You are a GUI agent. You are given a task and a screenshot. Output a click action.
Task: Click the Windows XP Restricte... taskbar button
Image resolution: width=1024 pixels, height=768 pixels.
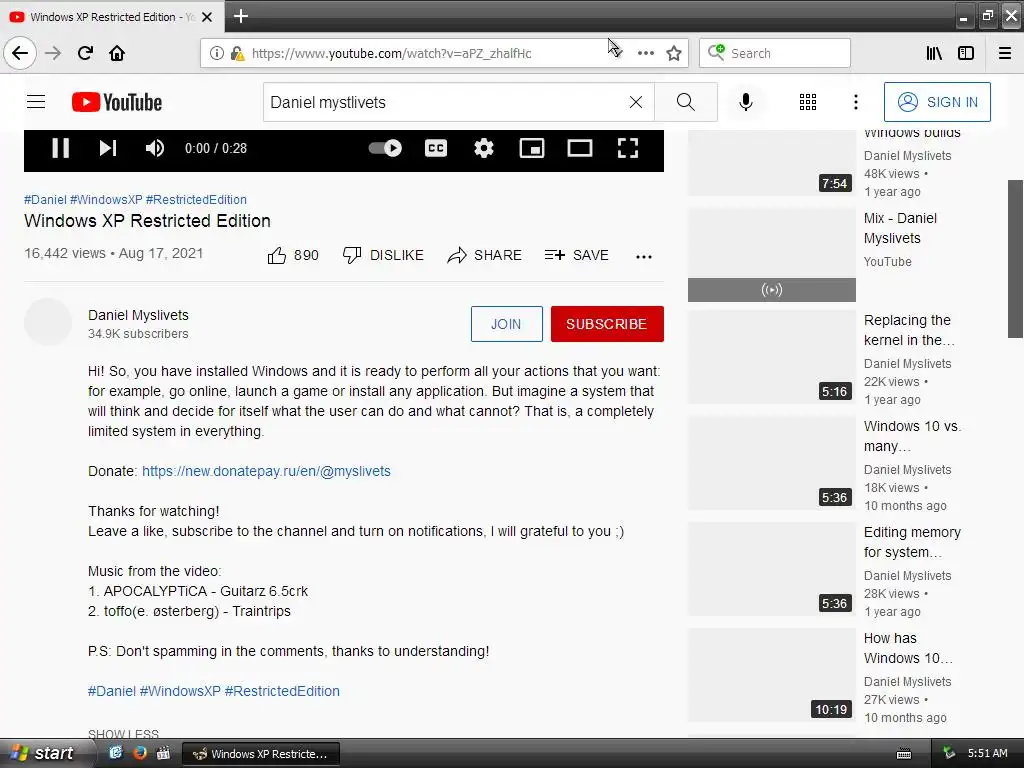pyautogui.click(x=261, y=754)
